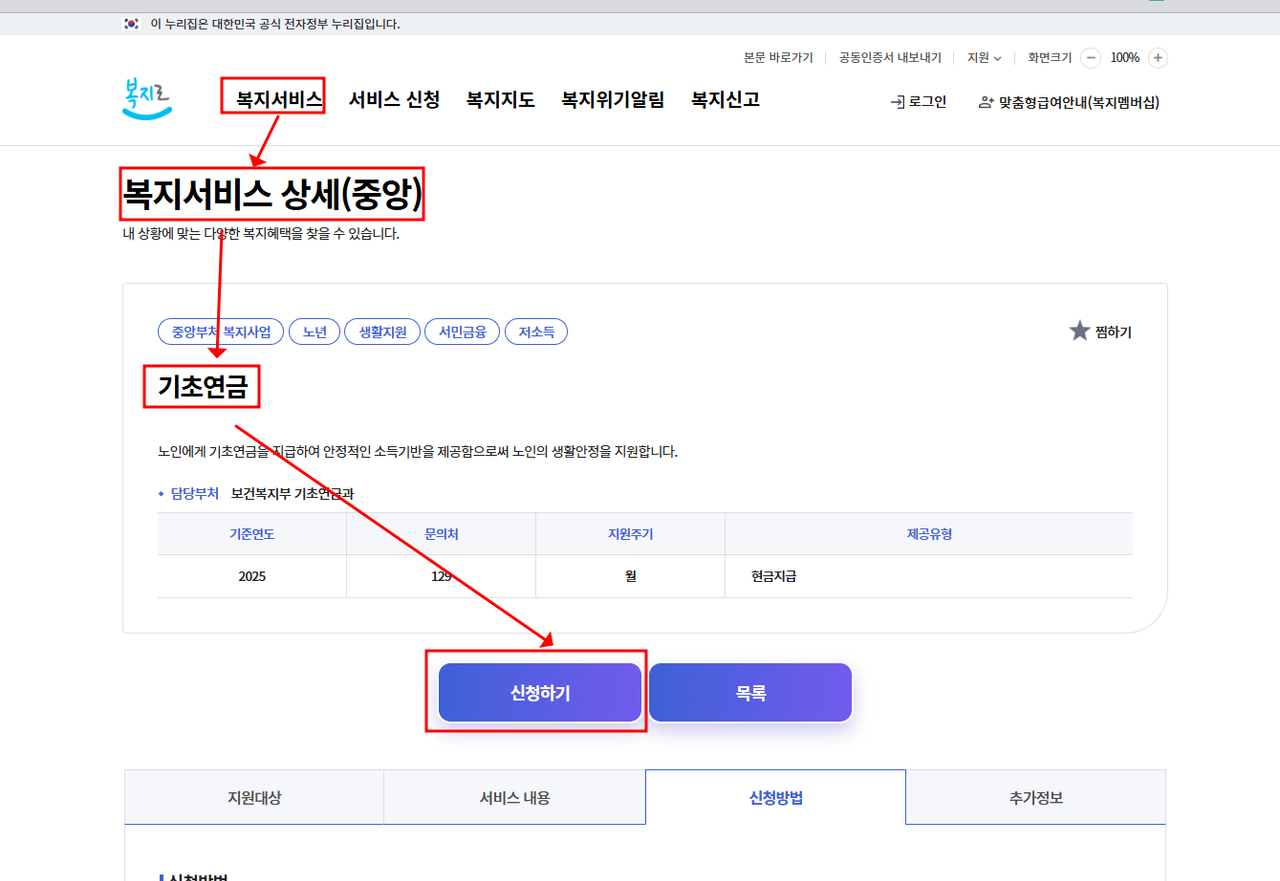Click the 서민금융 tag
The height and width of the screenshot is (881, 1280).
click(x=462, y=332)
